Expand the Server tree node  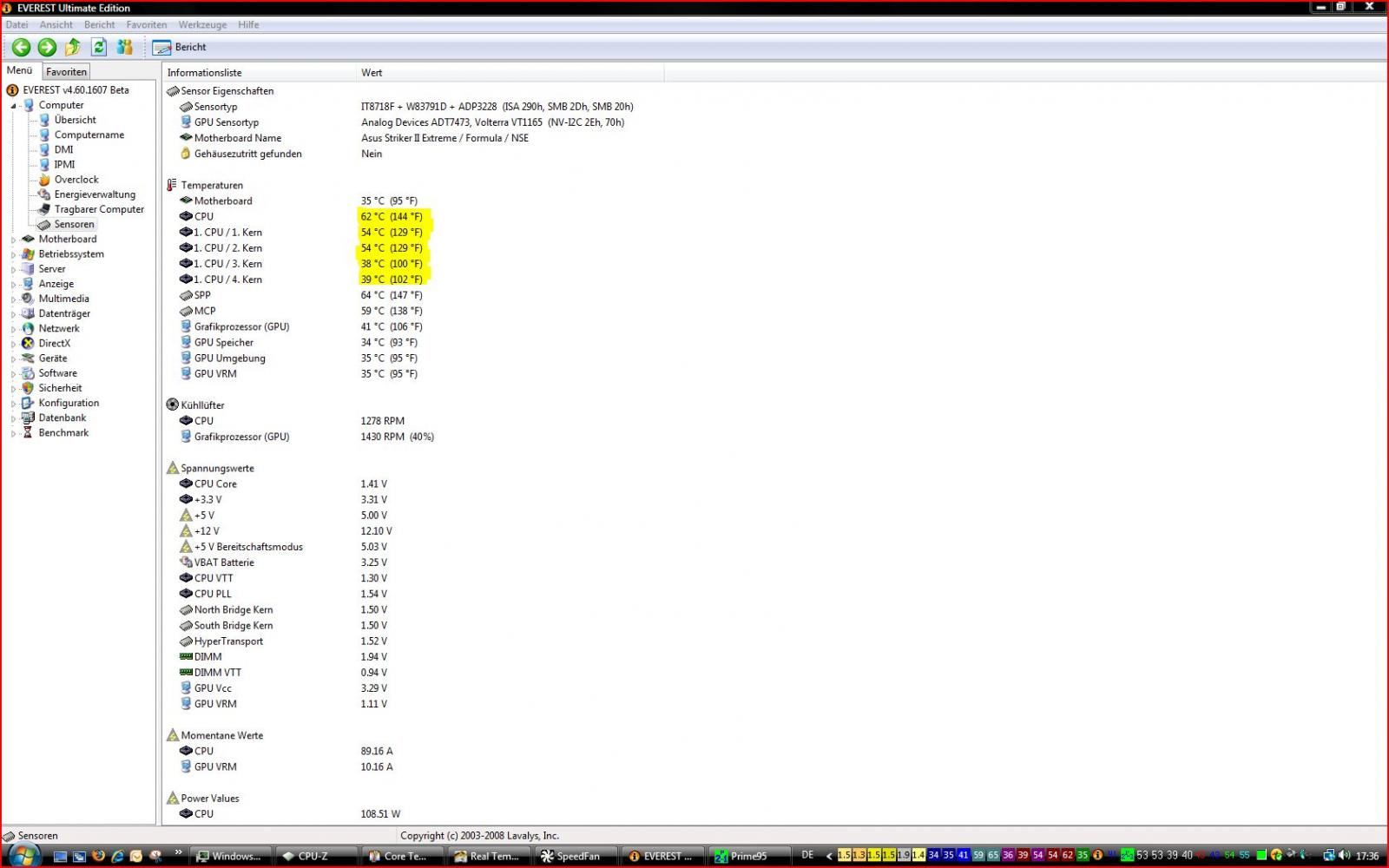point(13,269)
